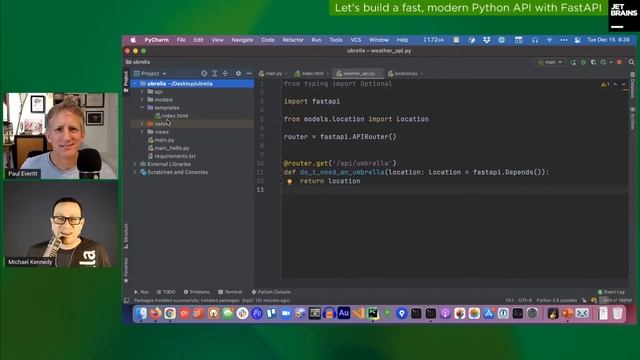The height and width of the screenshot is (360, 640).
Task: Collapse the templates folder
Action: 142,108
